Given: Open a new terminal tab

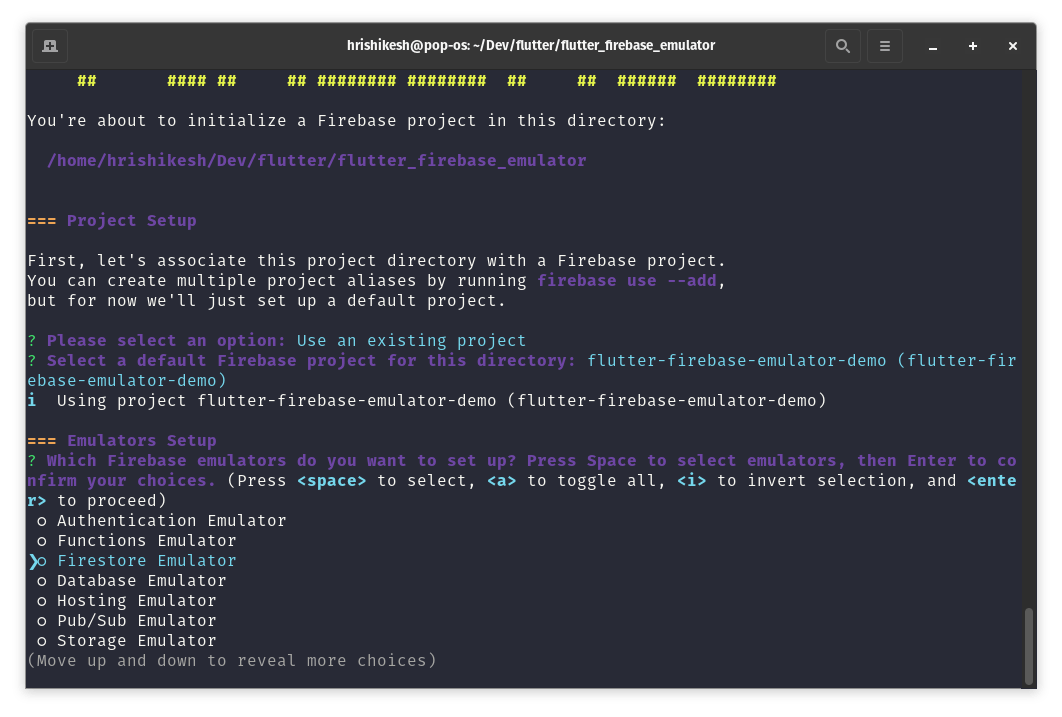Looking at the screenshot, I should click(x=50, y=45).
